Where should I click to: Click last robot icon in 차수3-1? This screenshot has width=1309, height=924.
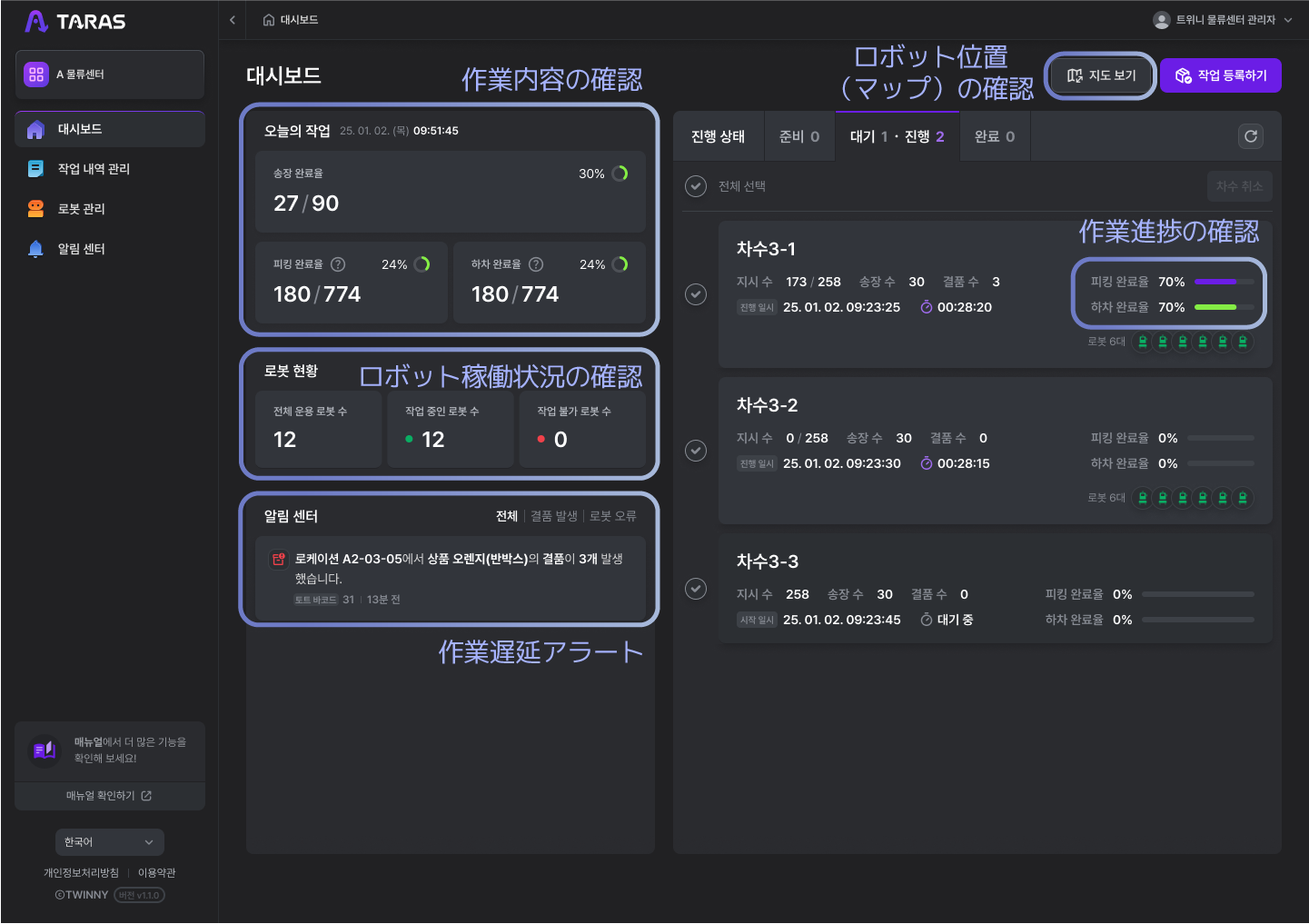point(1243,342)
